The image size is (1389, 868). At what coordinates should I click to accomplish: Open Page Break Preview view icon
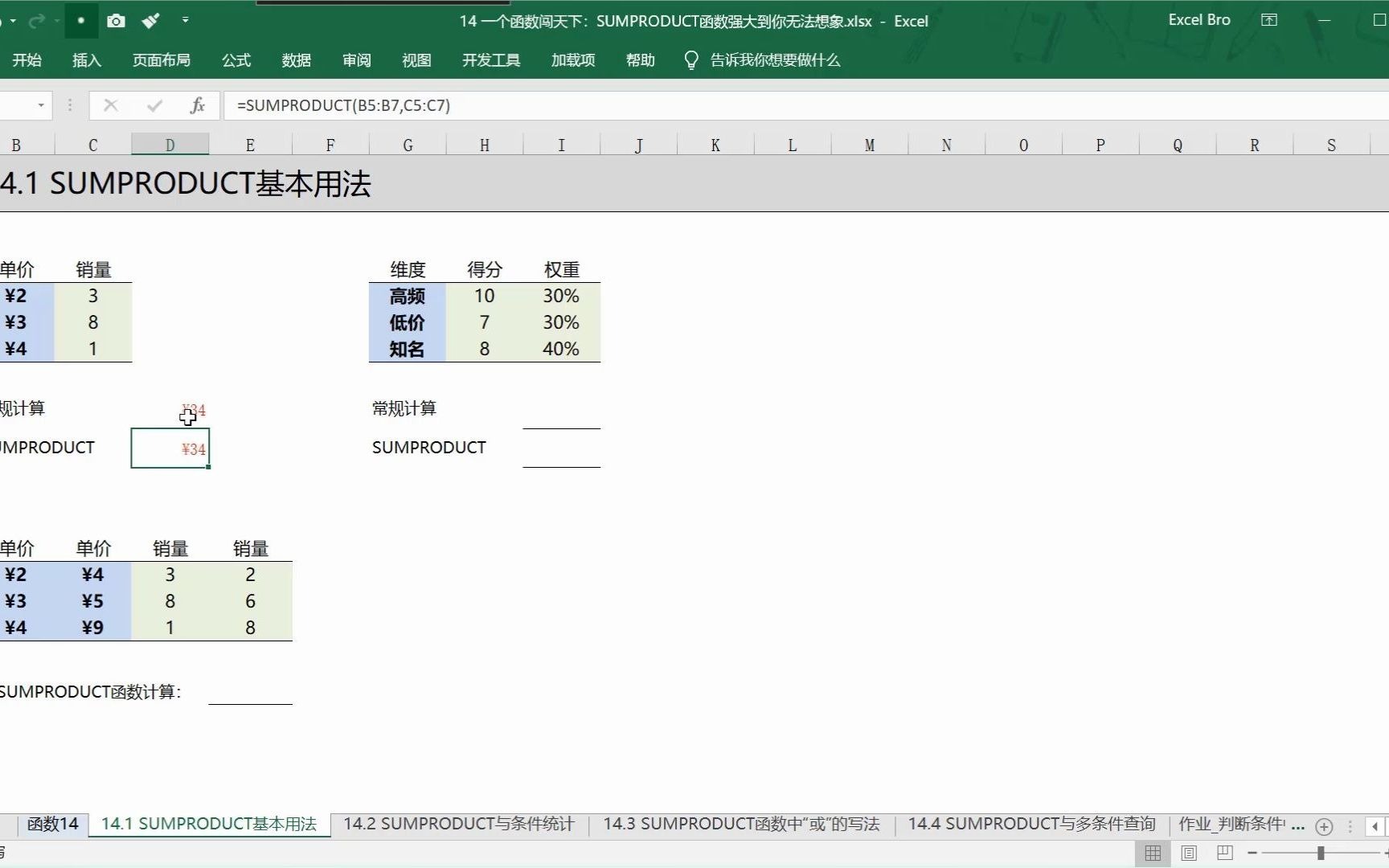tap(1223, 854)
